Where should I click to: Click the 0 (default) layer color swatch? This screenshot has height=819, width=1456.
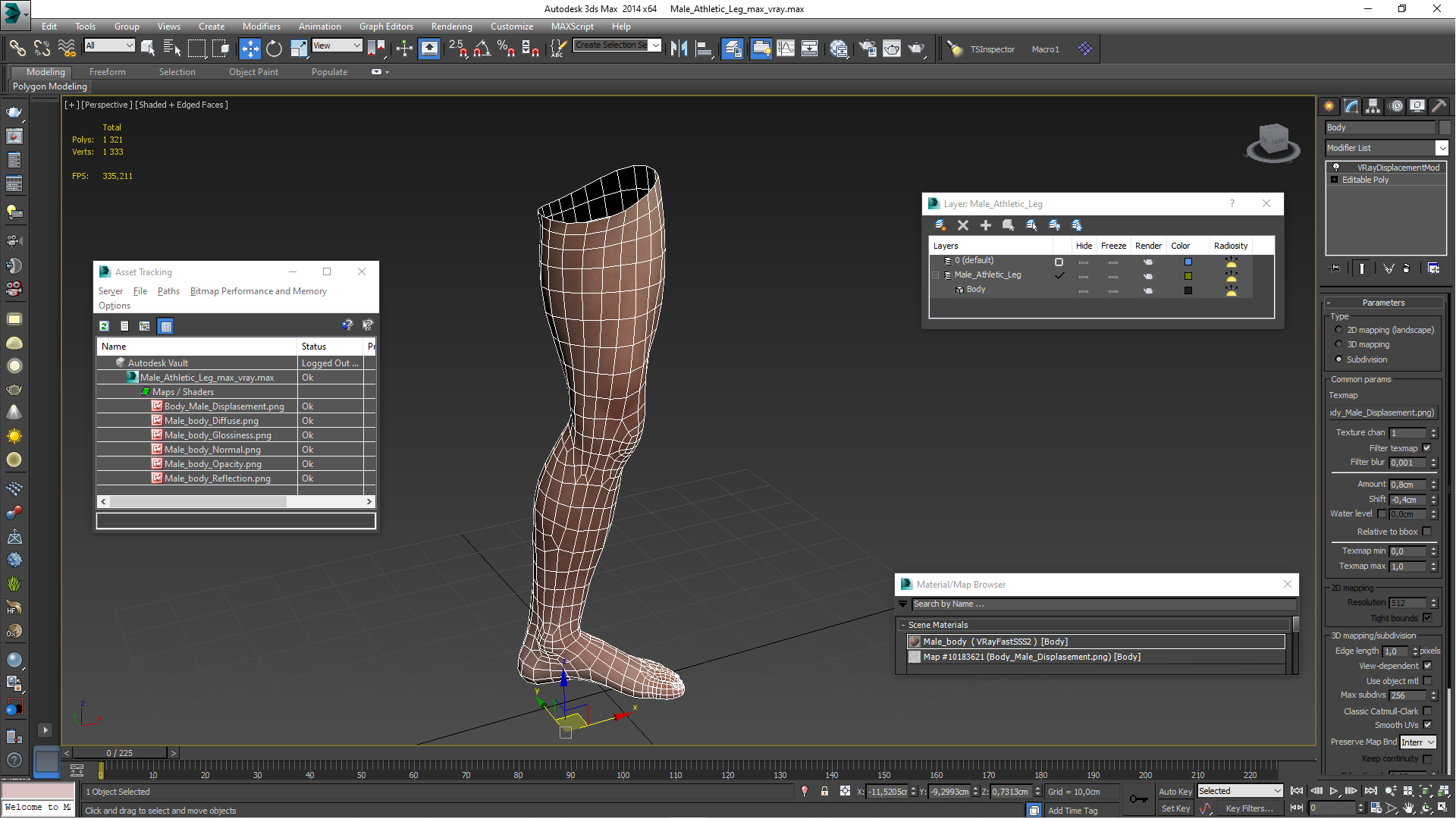(x=1188, y=262)
